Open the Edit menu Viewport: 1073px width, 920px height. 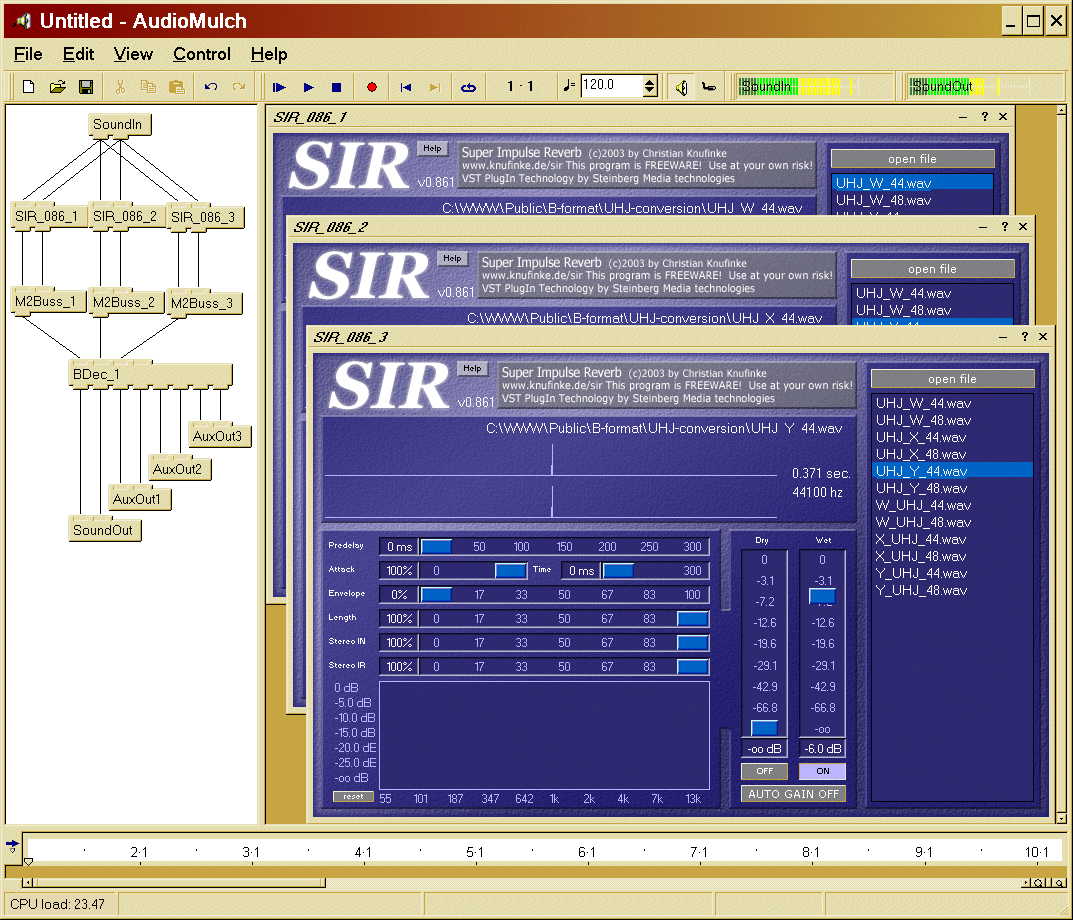click(79, 54)
